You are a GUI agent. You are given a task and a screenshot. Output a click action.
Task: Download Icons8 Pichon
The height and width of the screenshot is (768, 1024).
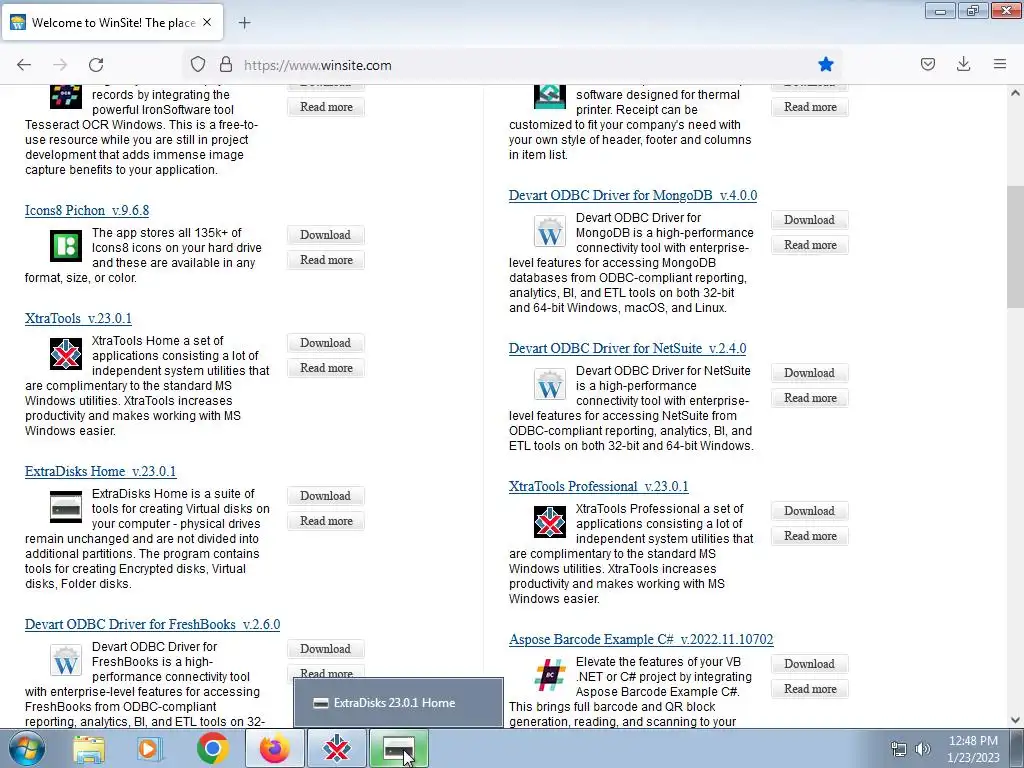[x=326, y=234]
